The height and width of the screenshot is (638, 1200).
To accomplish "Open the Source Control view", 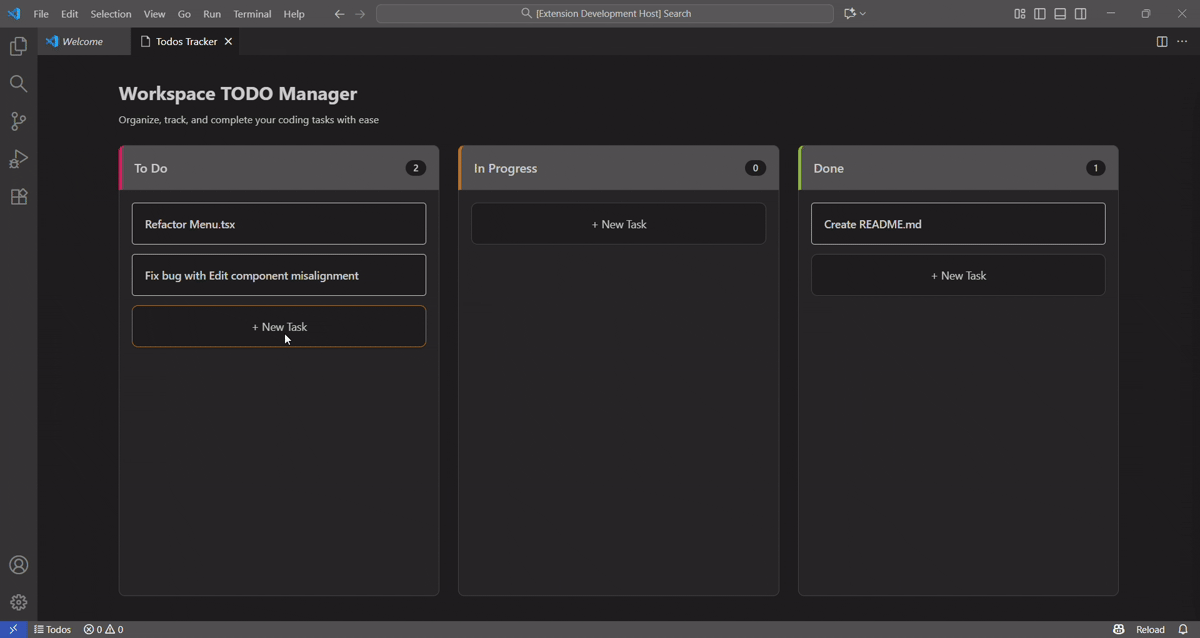I will pos(18,121).
